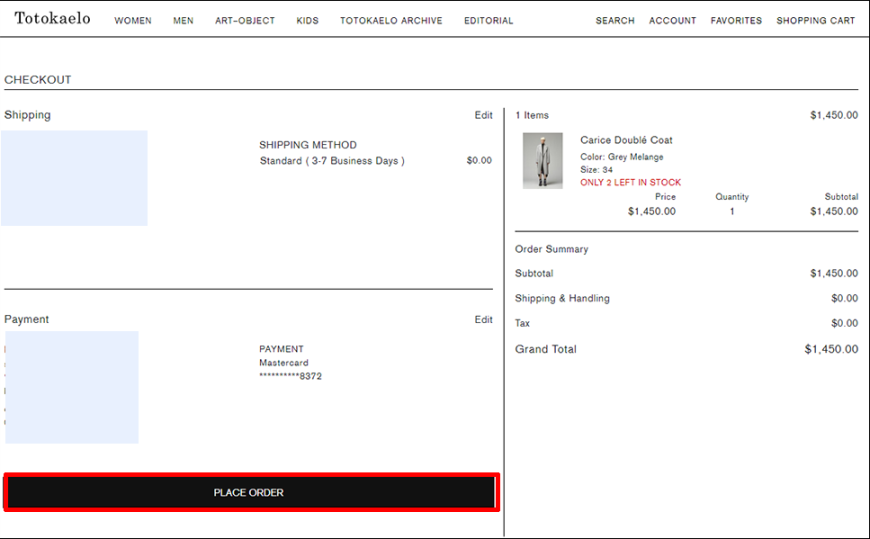Image resolution: width=870 pixels, height=539 pixels.
Task: Click the Shipping & Handling label
Action: tap(562, 298)
